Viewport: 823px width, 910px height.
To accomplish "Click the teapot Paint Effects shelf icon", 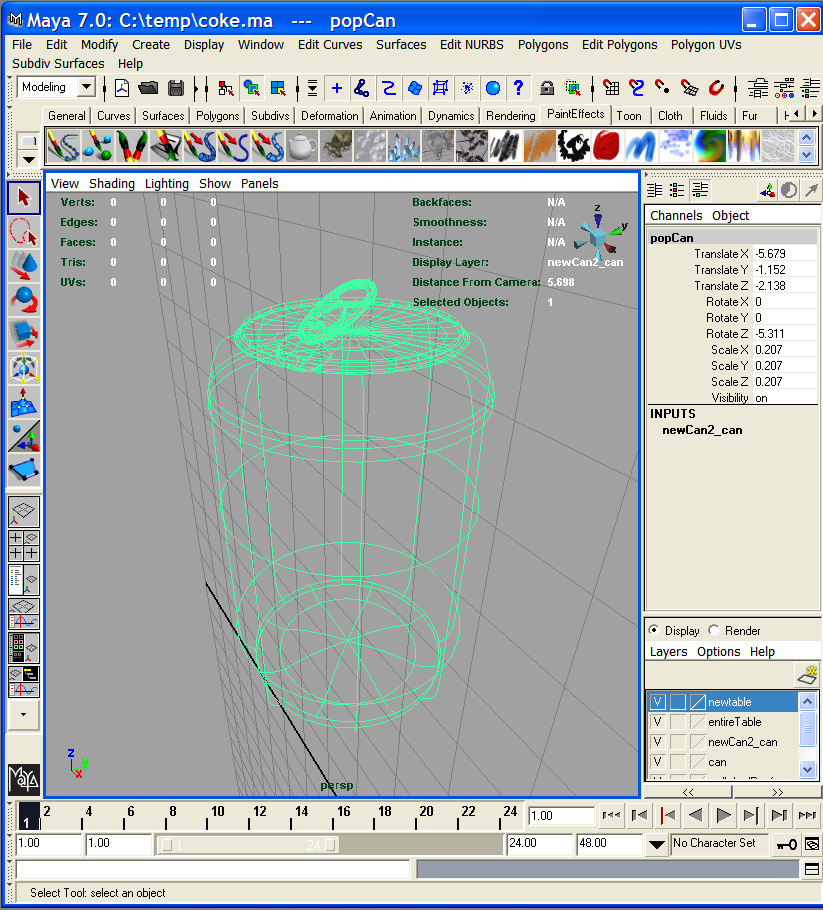I will [302, 146].
